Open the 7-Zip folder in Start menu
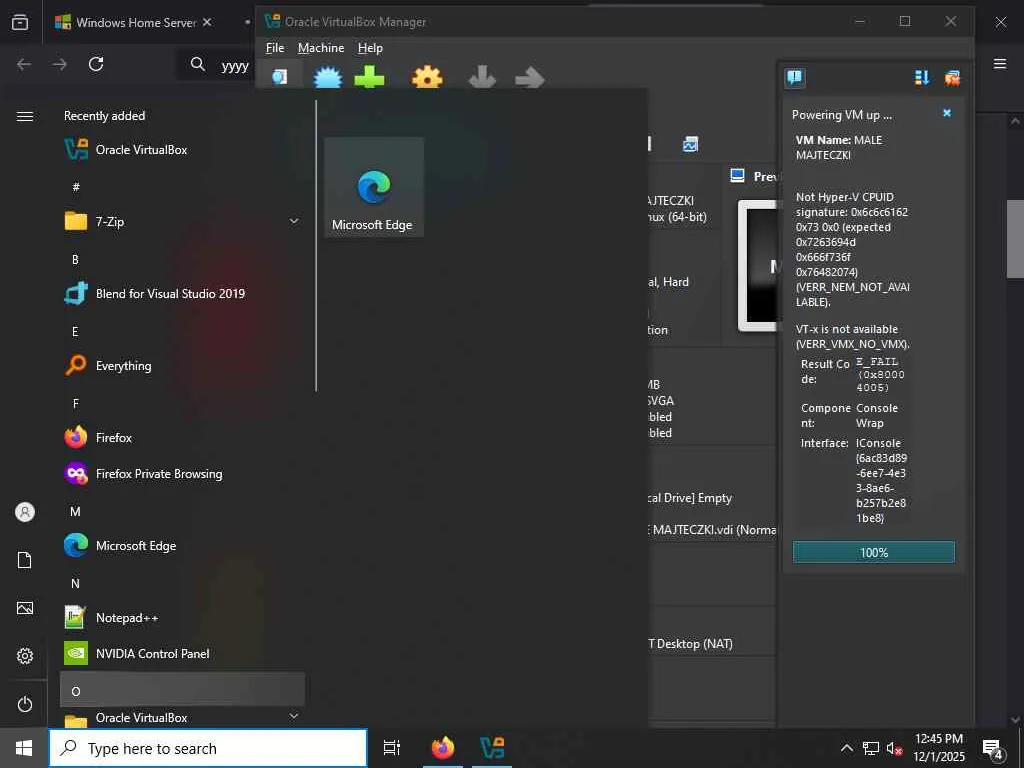The image size is (1024, 768). pos(182,221)
